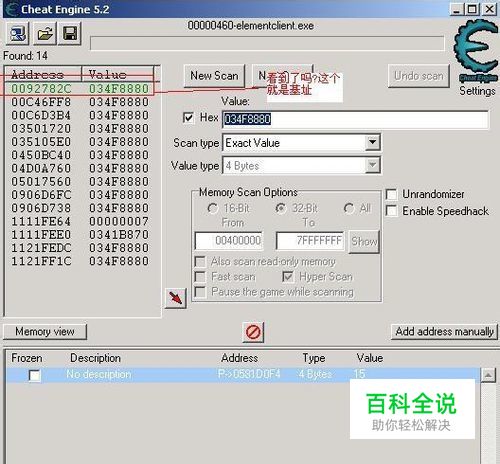Select the 32-Bit radio button

click(281, 209)
